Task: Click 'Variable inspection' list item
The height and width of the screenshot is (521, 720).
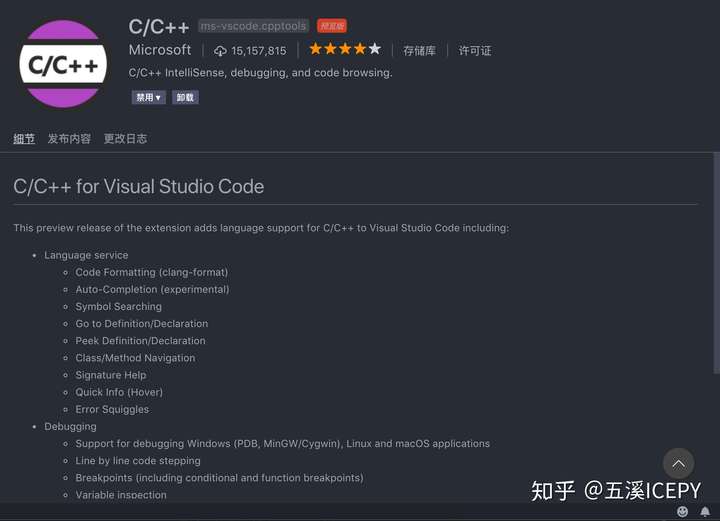Action: (x=121, y=495)
